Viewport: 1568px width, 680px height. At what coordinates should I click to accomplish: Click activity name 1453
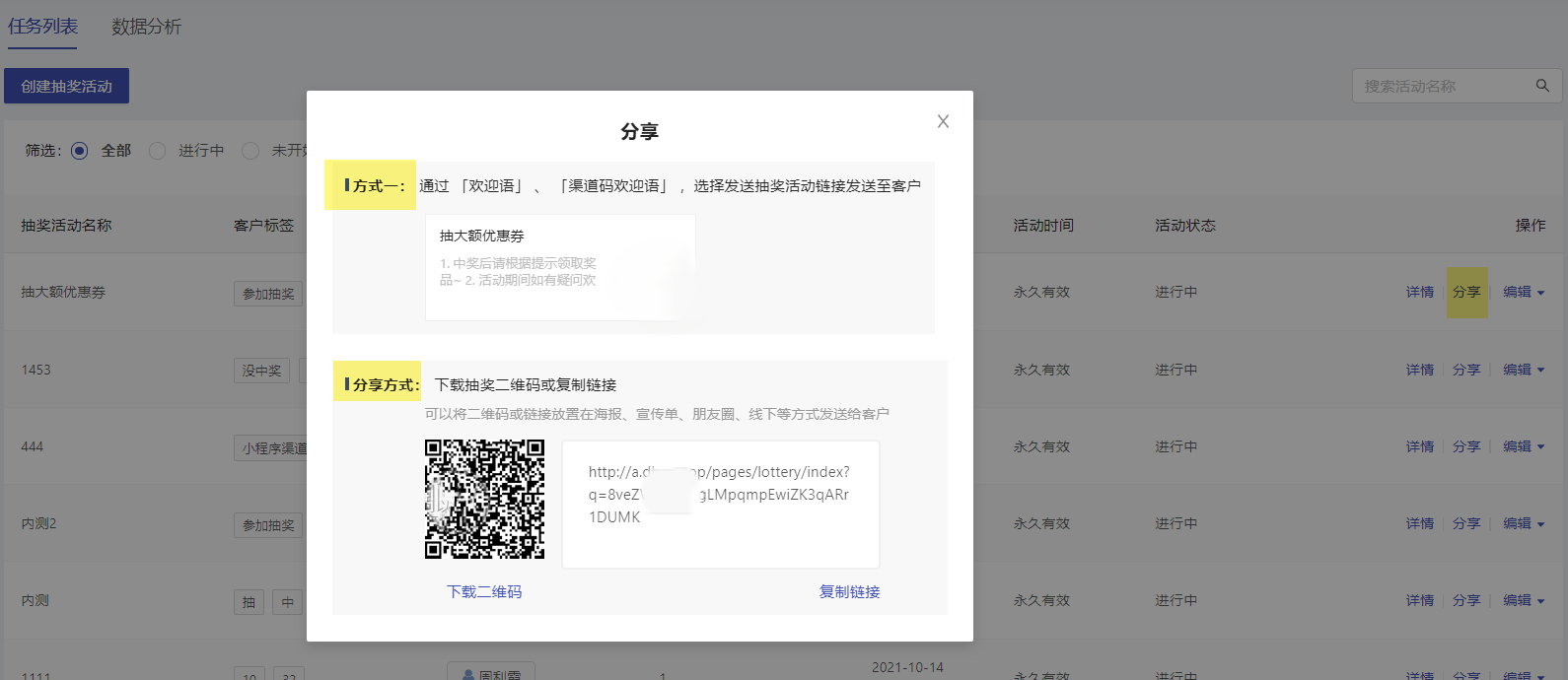coord(36,370)
